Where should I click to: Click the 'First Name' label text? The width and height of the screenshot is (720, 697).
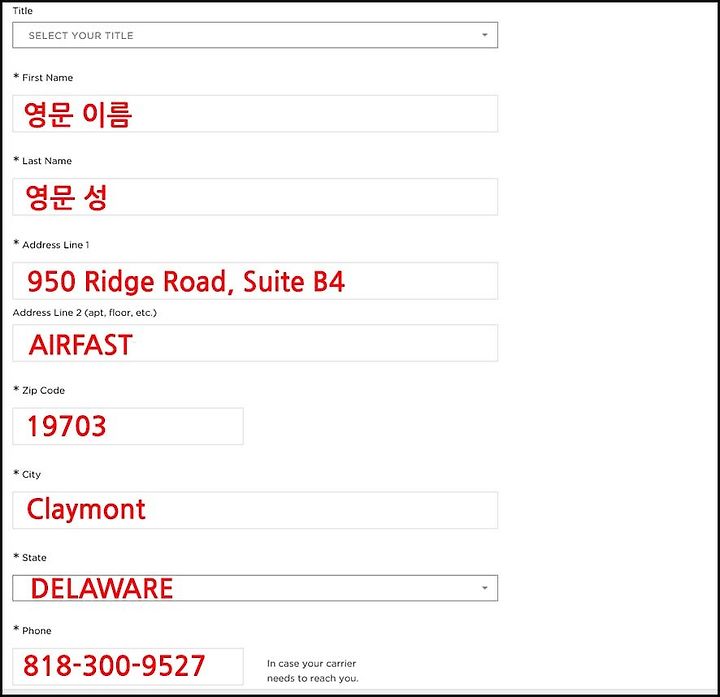[47, 78]
